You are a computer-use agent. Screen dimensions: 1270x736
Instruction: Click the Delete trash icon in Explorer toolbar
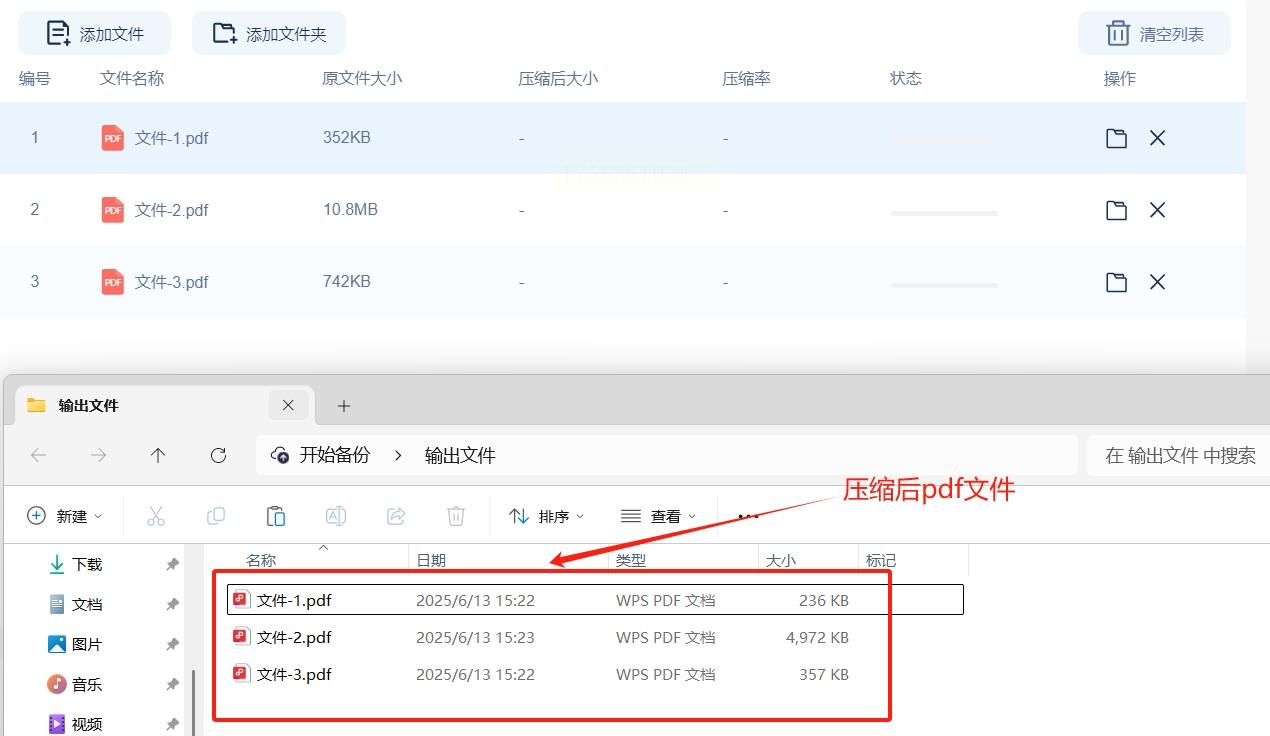pyautogui.click(x=455, y=516)
